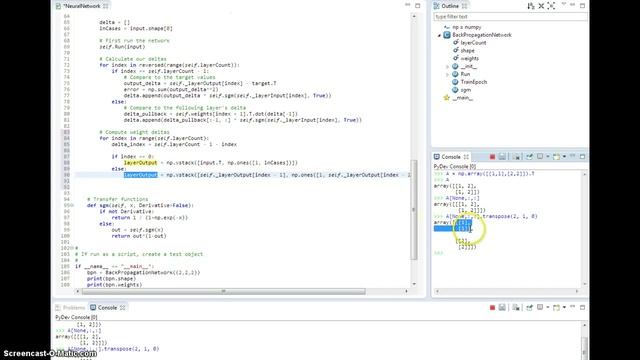Collapse the sgm function fold marker in the editor

click(x=72, y=206)
